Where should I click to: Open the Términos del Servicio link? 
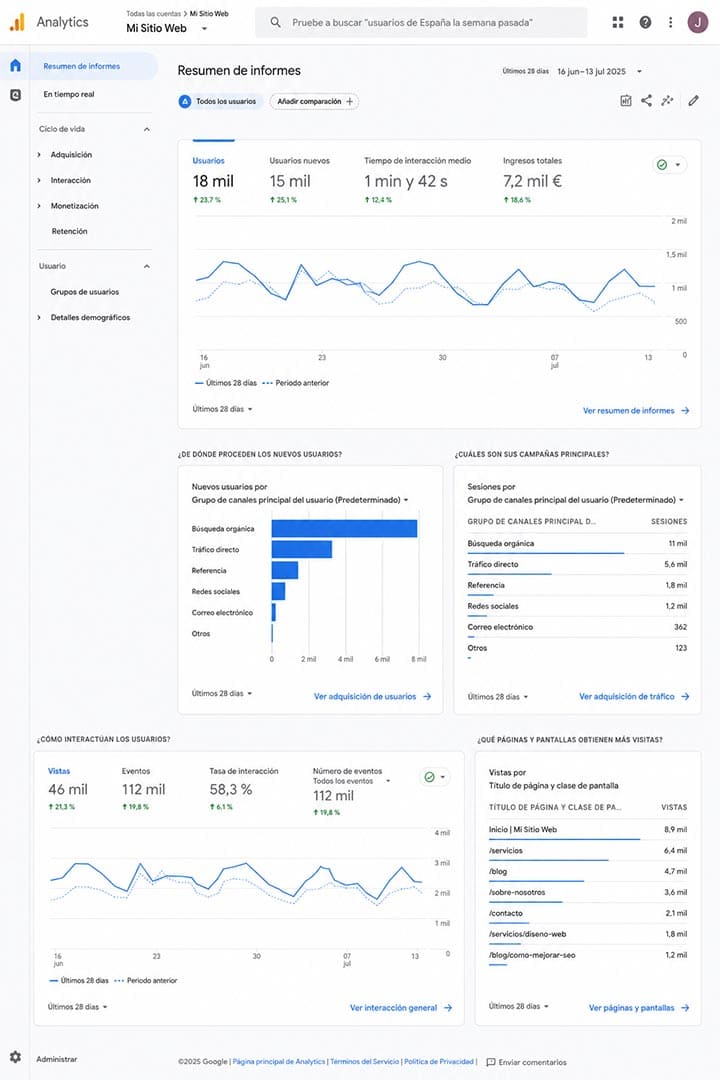[364, 1062]
